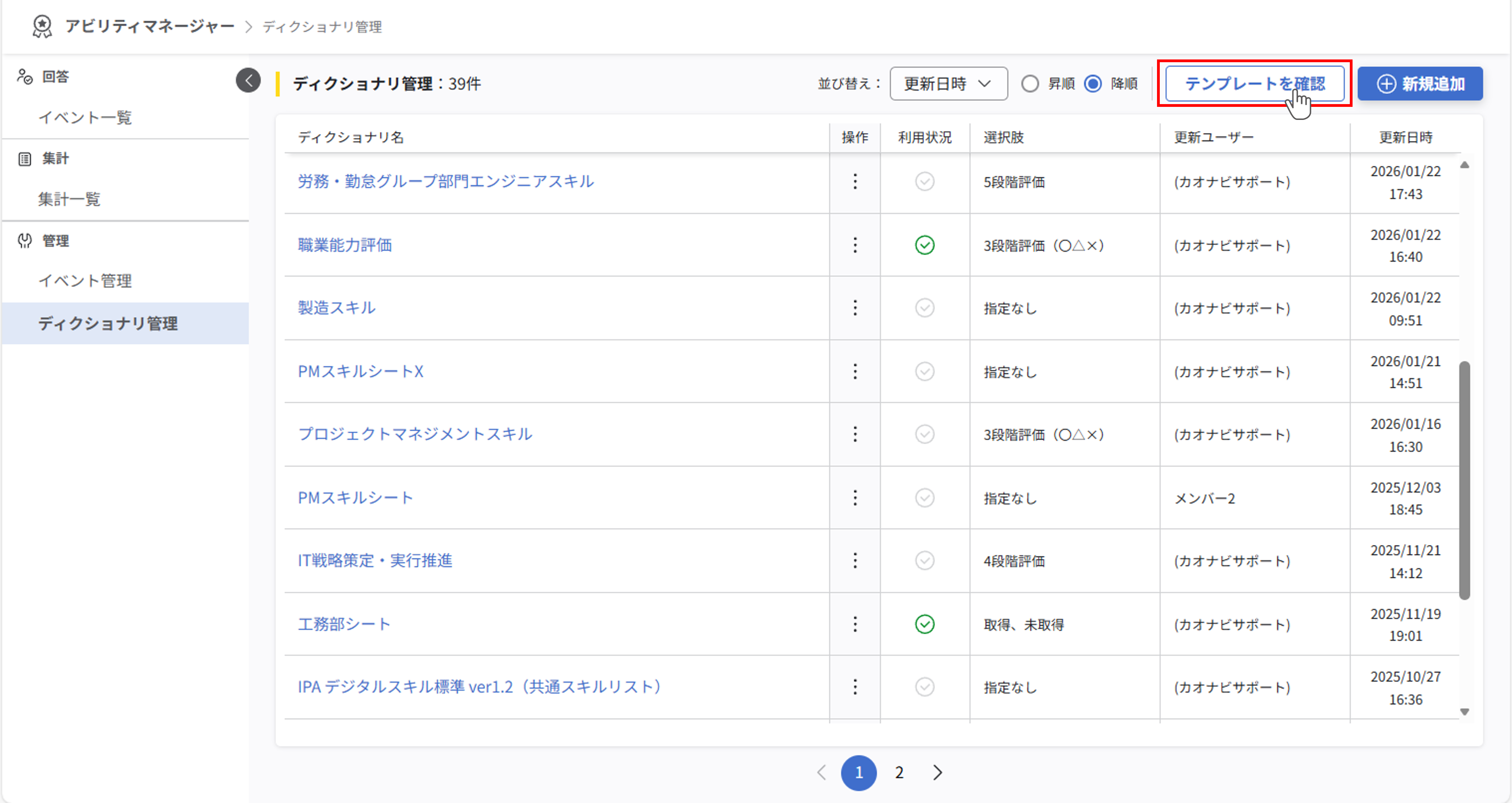Select イベント管理 in the sidebar

[x=86, y=281]
